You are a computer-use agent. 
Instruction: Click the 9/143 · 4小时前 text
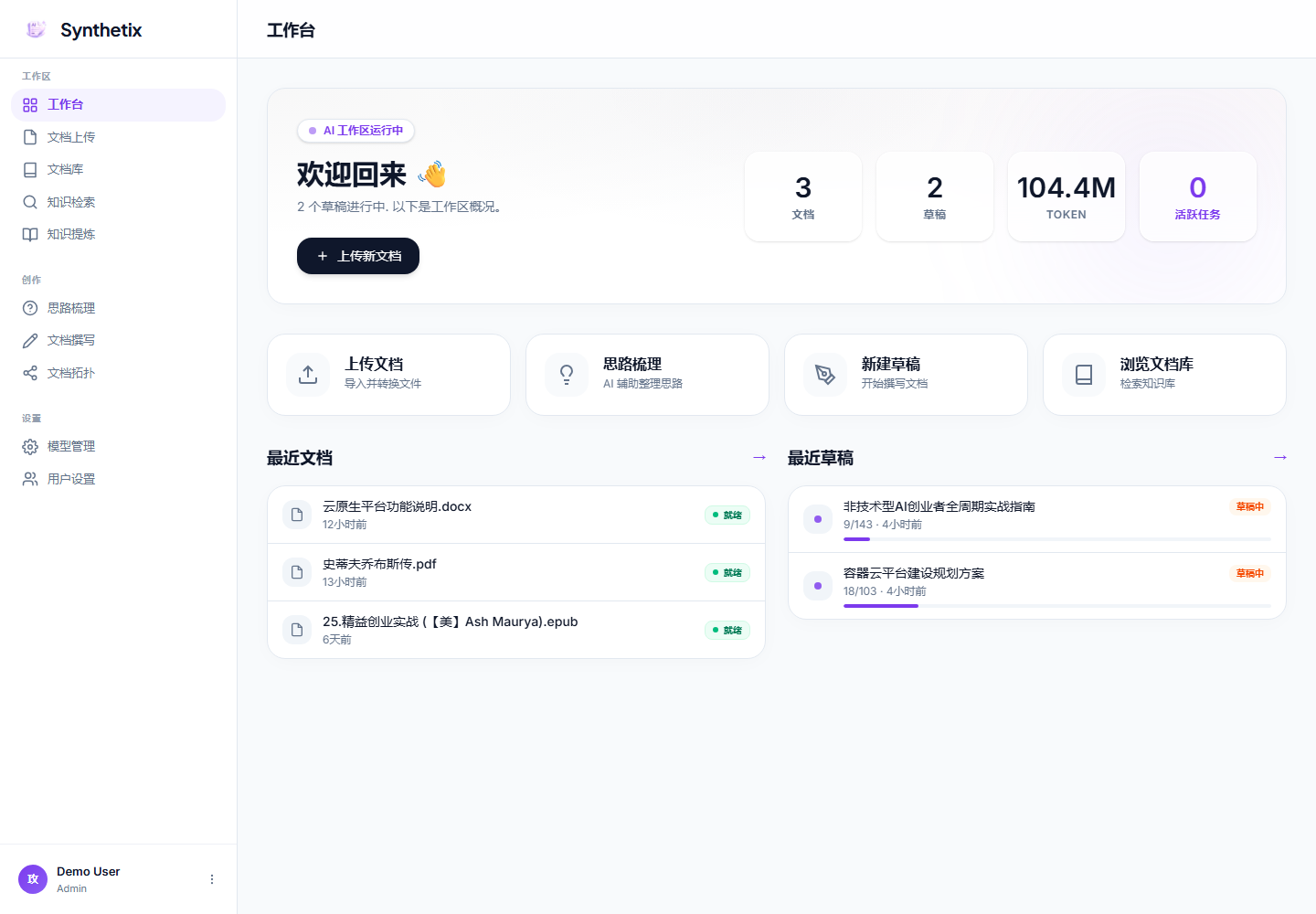[x=883, y=525]
